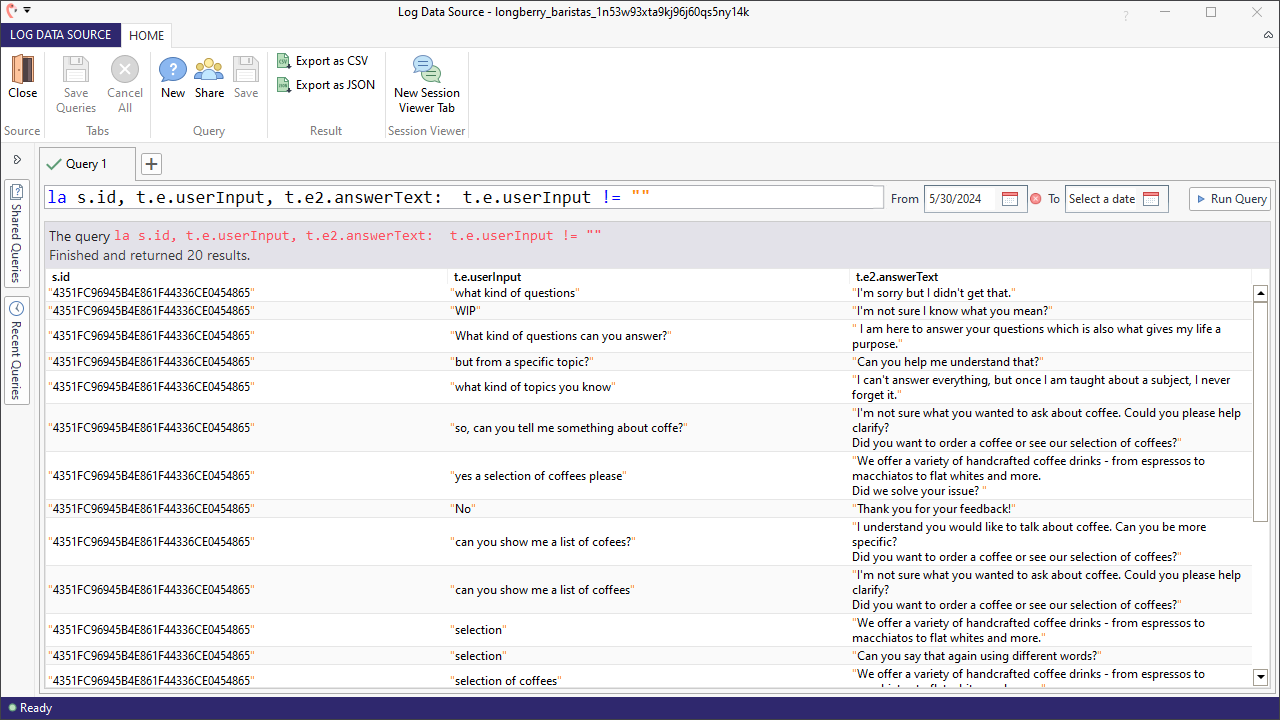Screen dimensions: 1280x720
Task: Collapse the ribbon using the chevron
Action: (1268, 35)
